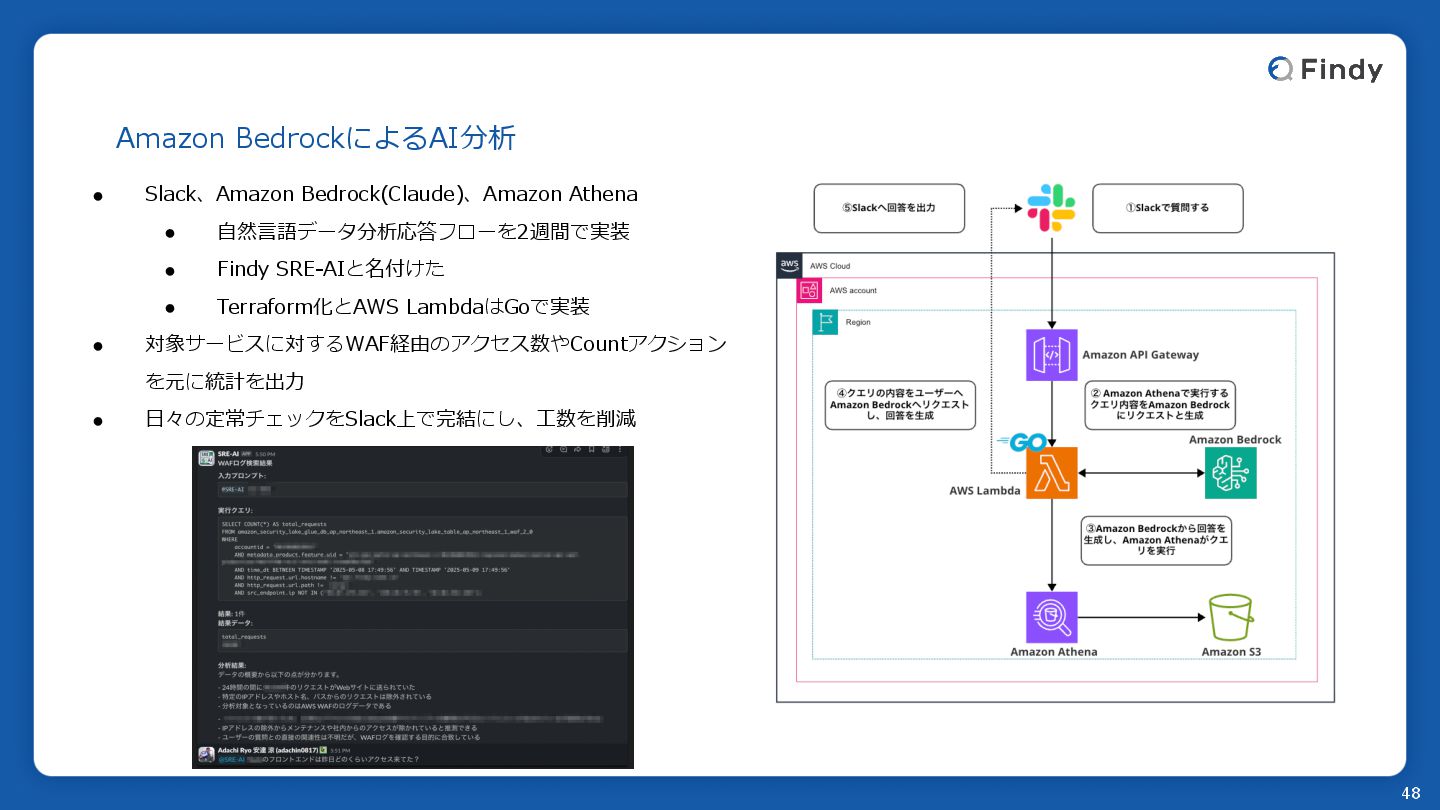Click the WAFログ検索結果 heading in Slack
Screen dimensions: 1440x810
245,463
